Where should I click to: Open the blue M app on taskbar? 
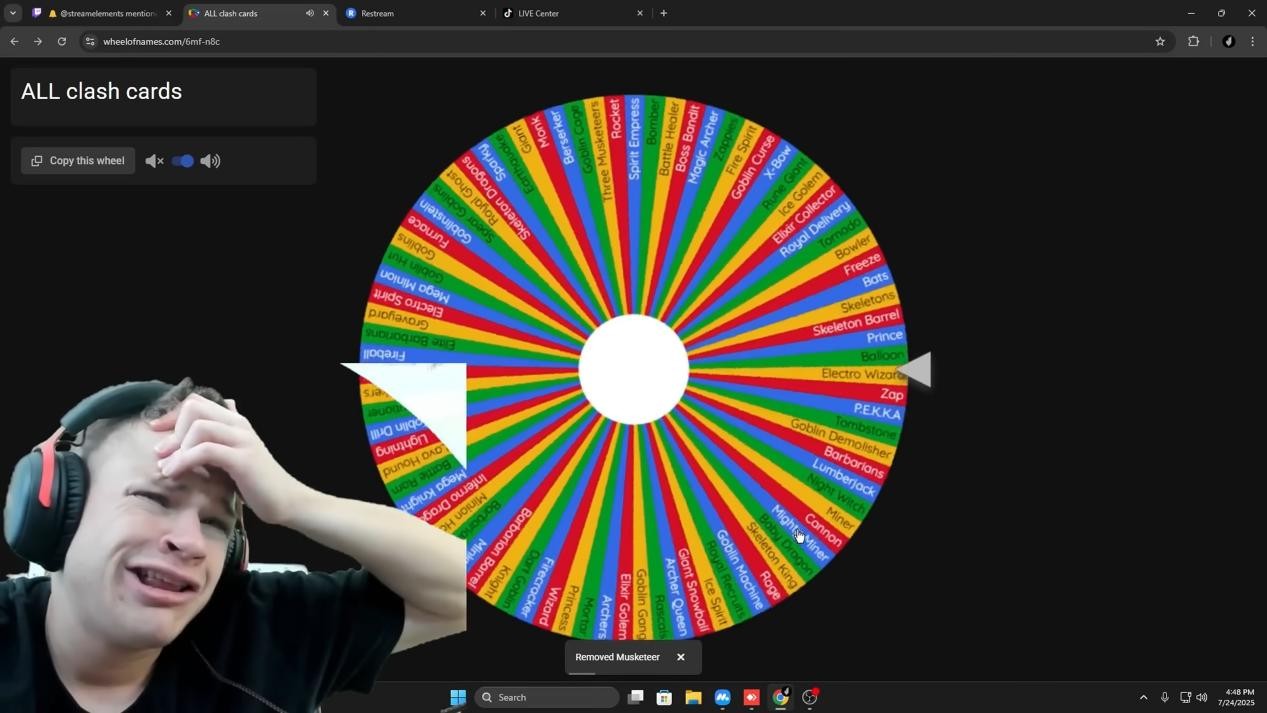pyautogui.click(x=722, y=697)
